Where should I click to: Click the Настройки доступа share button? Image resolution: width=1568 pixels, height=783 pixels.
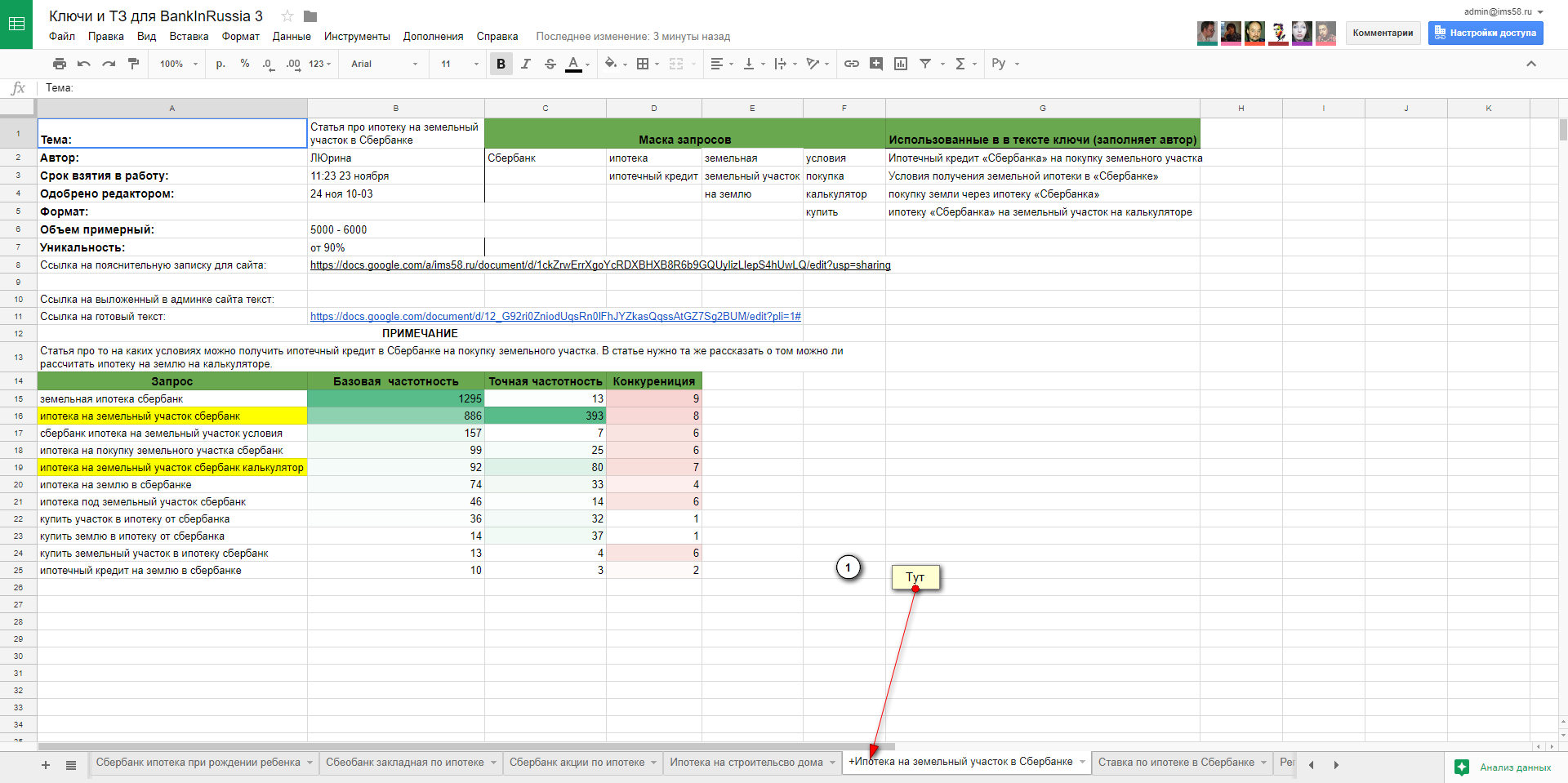click(x=1485, y=33)
